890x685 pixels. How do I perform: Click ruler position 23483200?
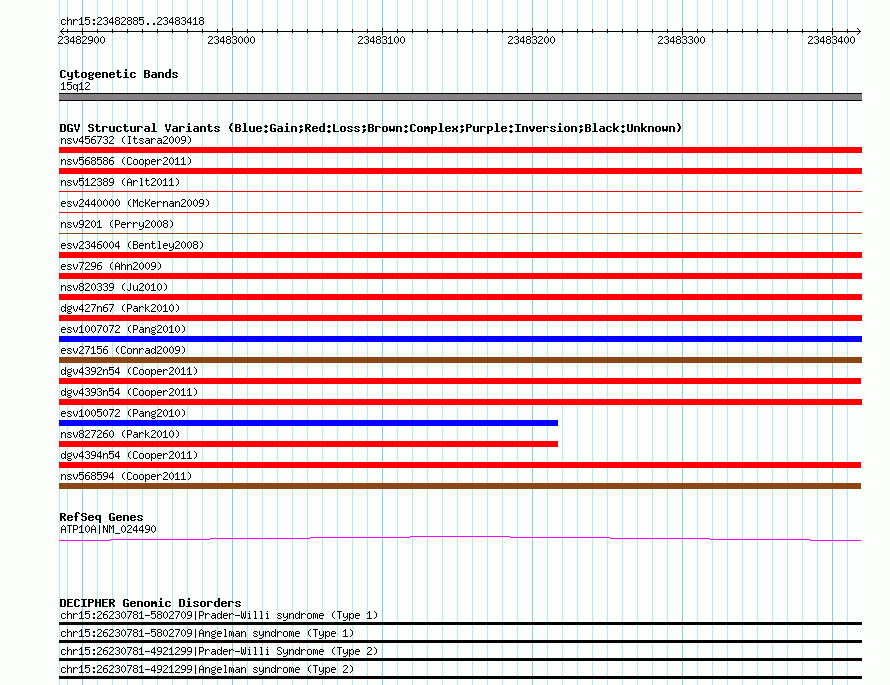click(x=531, y=40)
